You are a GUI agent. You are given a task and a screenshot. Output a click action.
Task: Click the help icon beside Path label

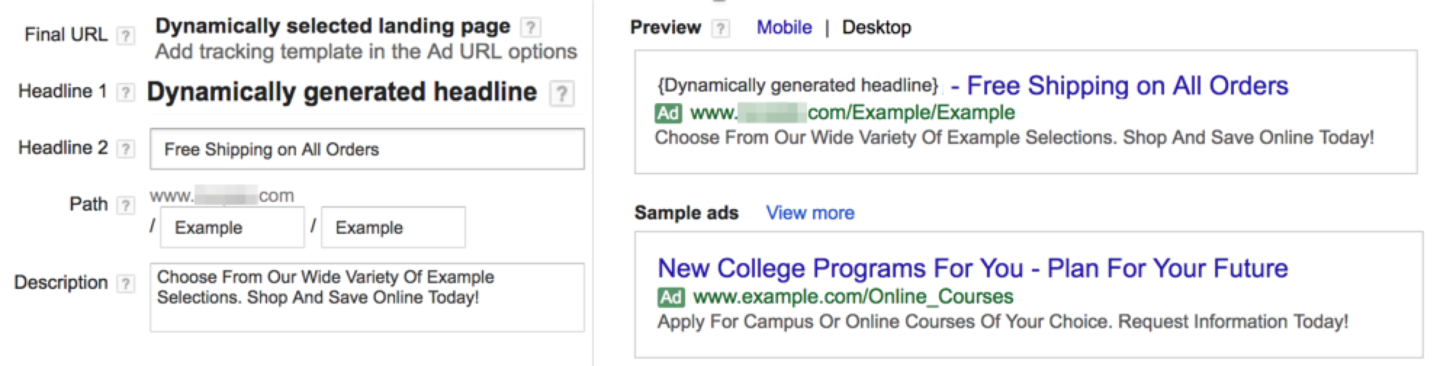click(x=125, y=205)
